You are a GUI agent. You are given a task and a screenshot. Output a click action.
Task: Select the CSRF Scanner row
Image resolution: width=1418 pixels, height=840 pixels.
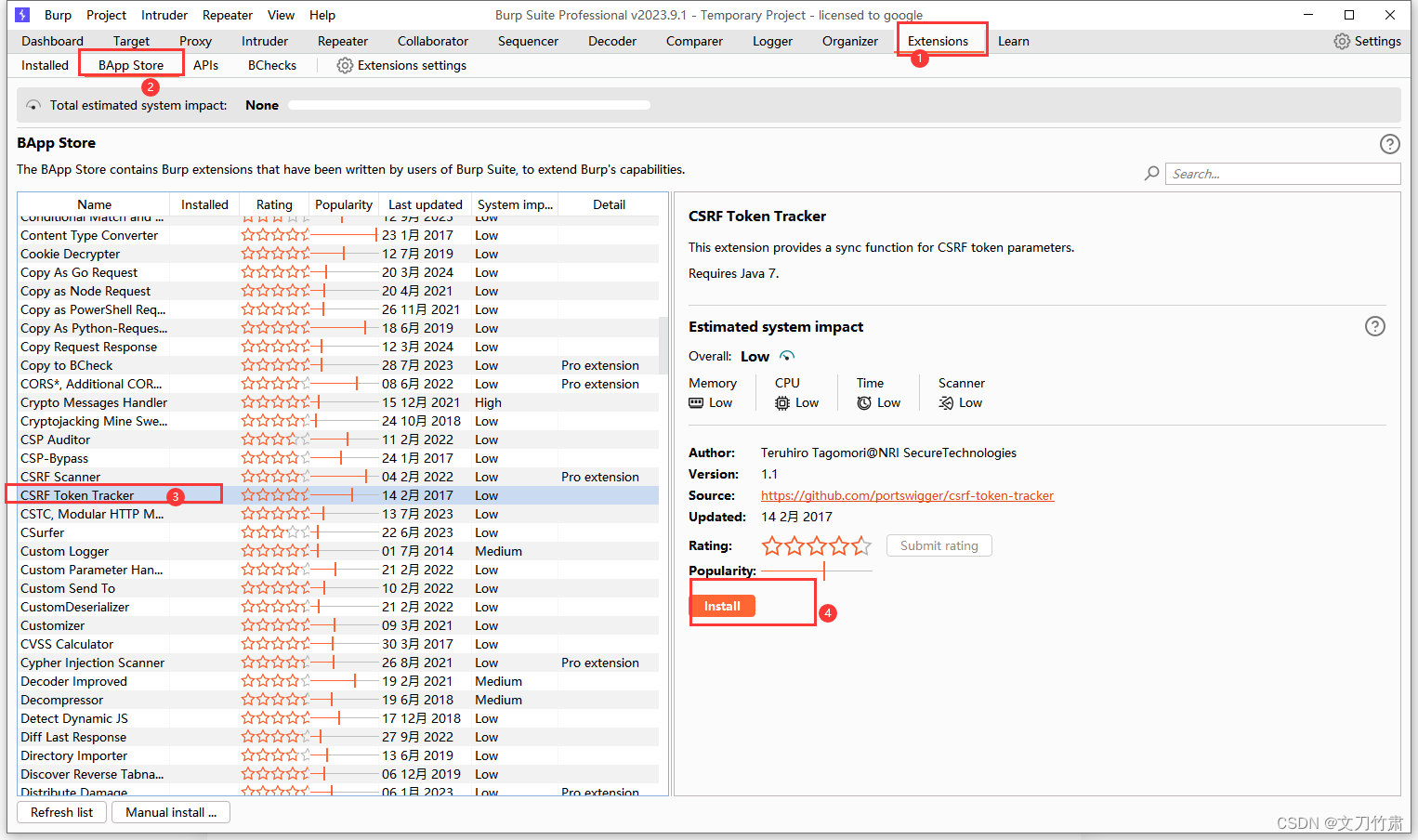338,477
